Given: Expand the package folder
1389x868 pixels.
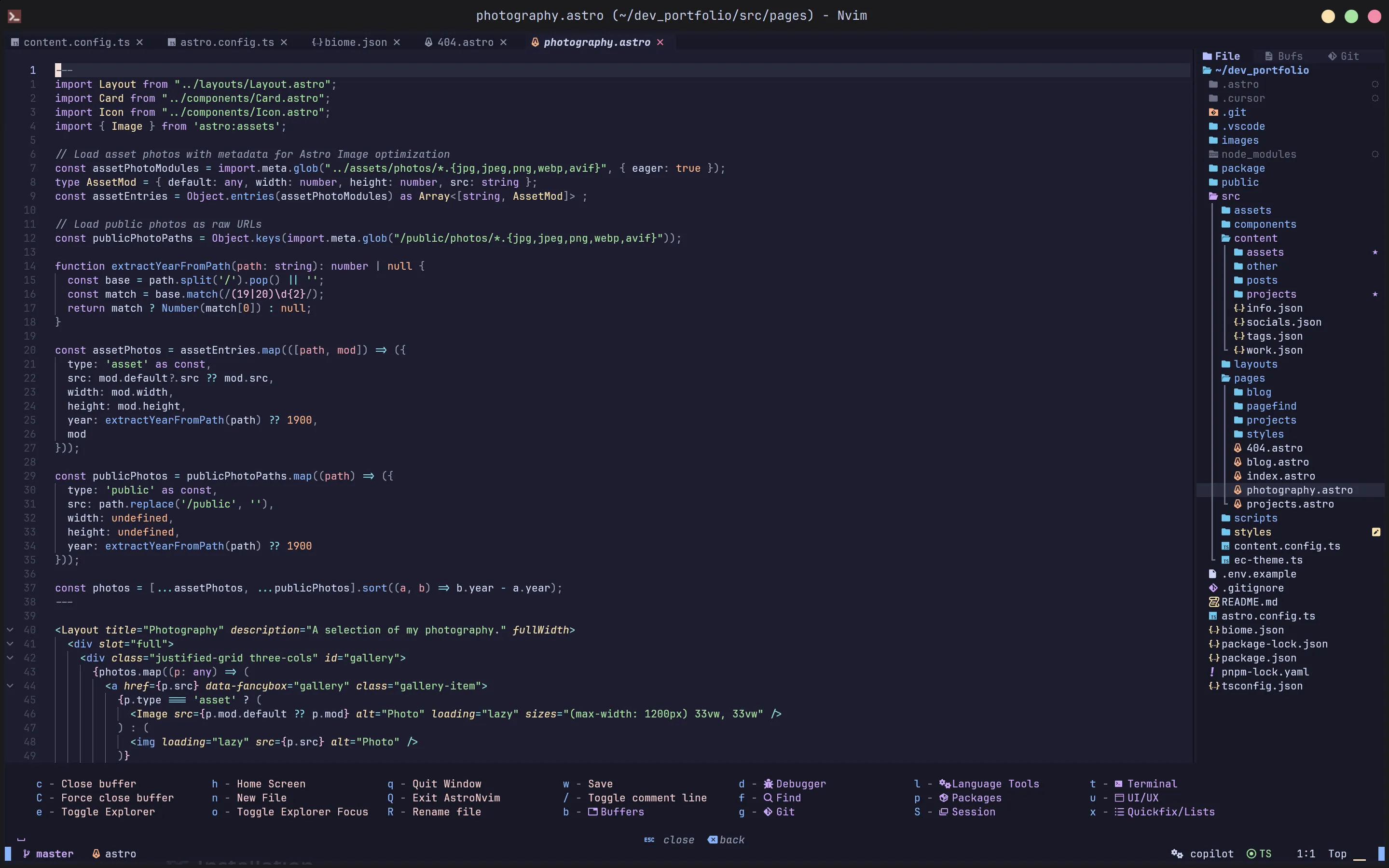Looking at the screenshot, I should pyautogui.click(x=1237, y=168).
